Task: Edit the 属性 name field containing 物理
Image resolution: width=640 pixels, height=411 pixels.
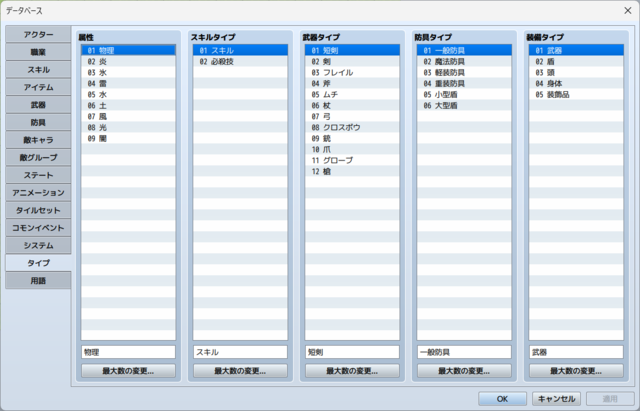Action: tap(128, 352)
